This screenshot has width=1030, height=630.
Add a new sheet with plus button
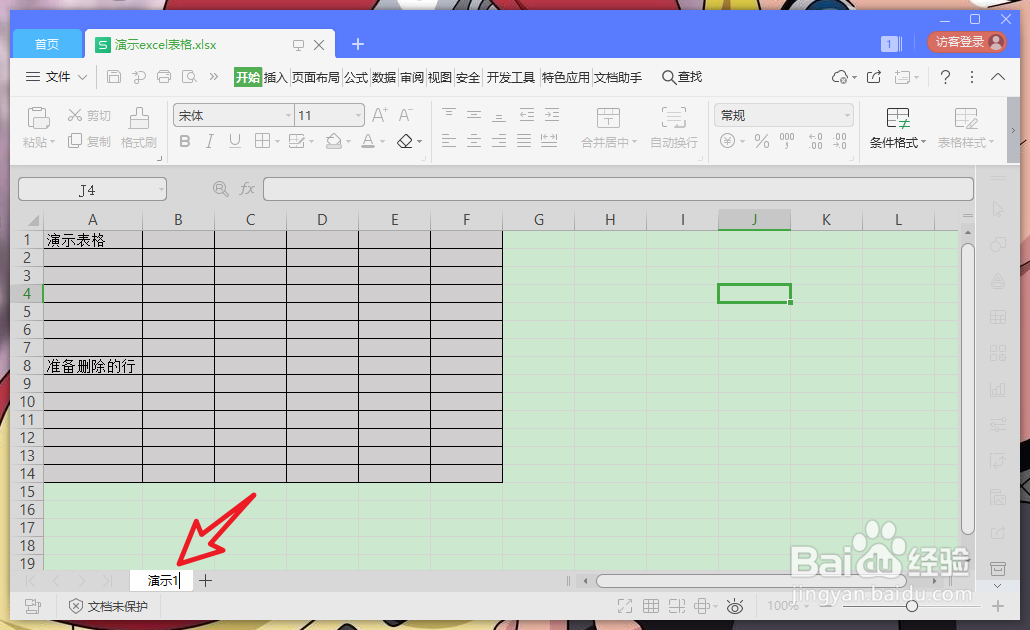(x=206, y=581)
